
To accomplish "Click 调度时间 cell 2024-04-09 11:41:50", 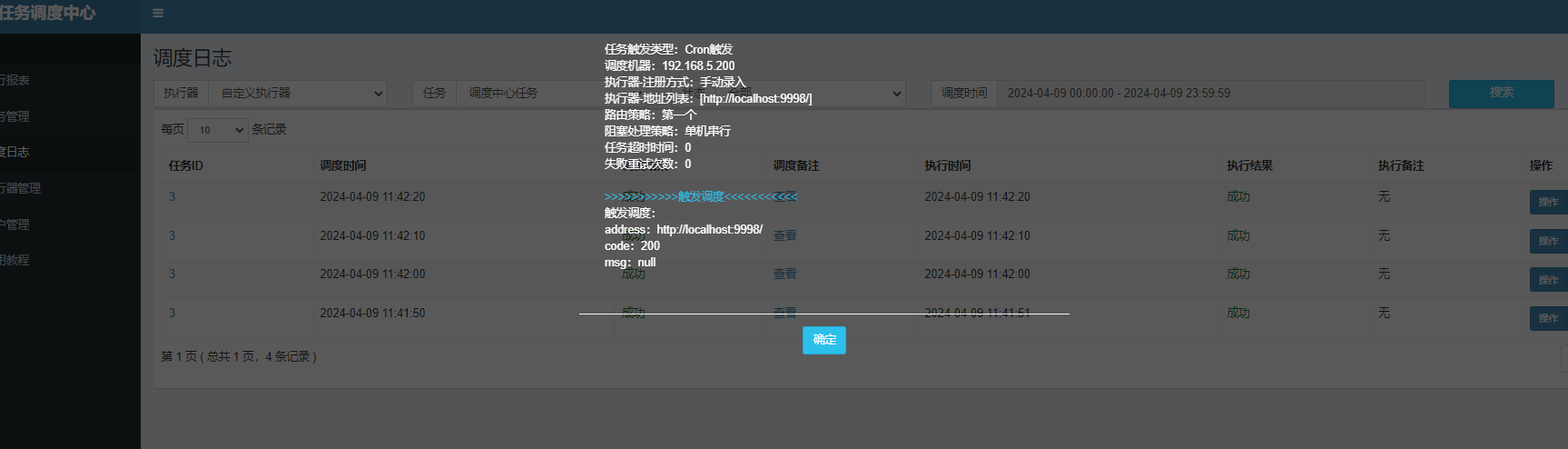I will (372, 313).
